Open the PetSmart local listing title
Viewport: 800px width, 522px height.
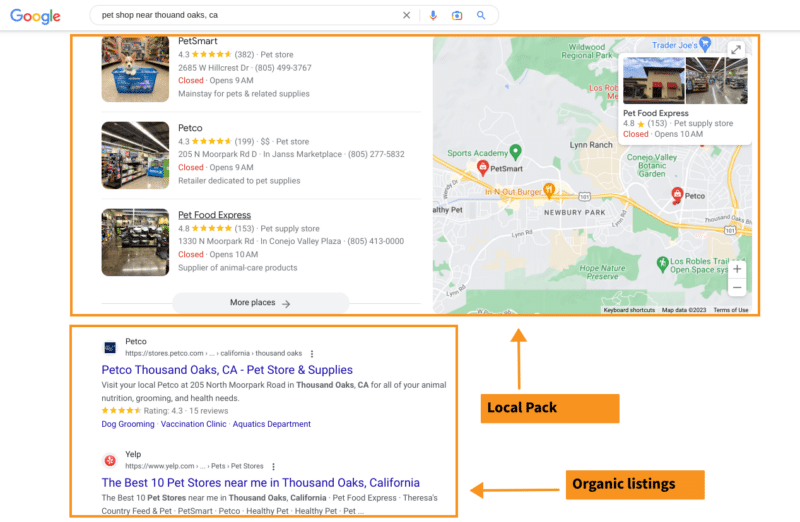point(197,41)
